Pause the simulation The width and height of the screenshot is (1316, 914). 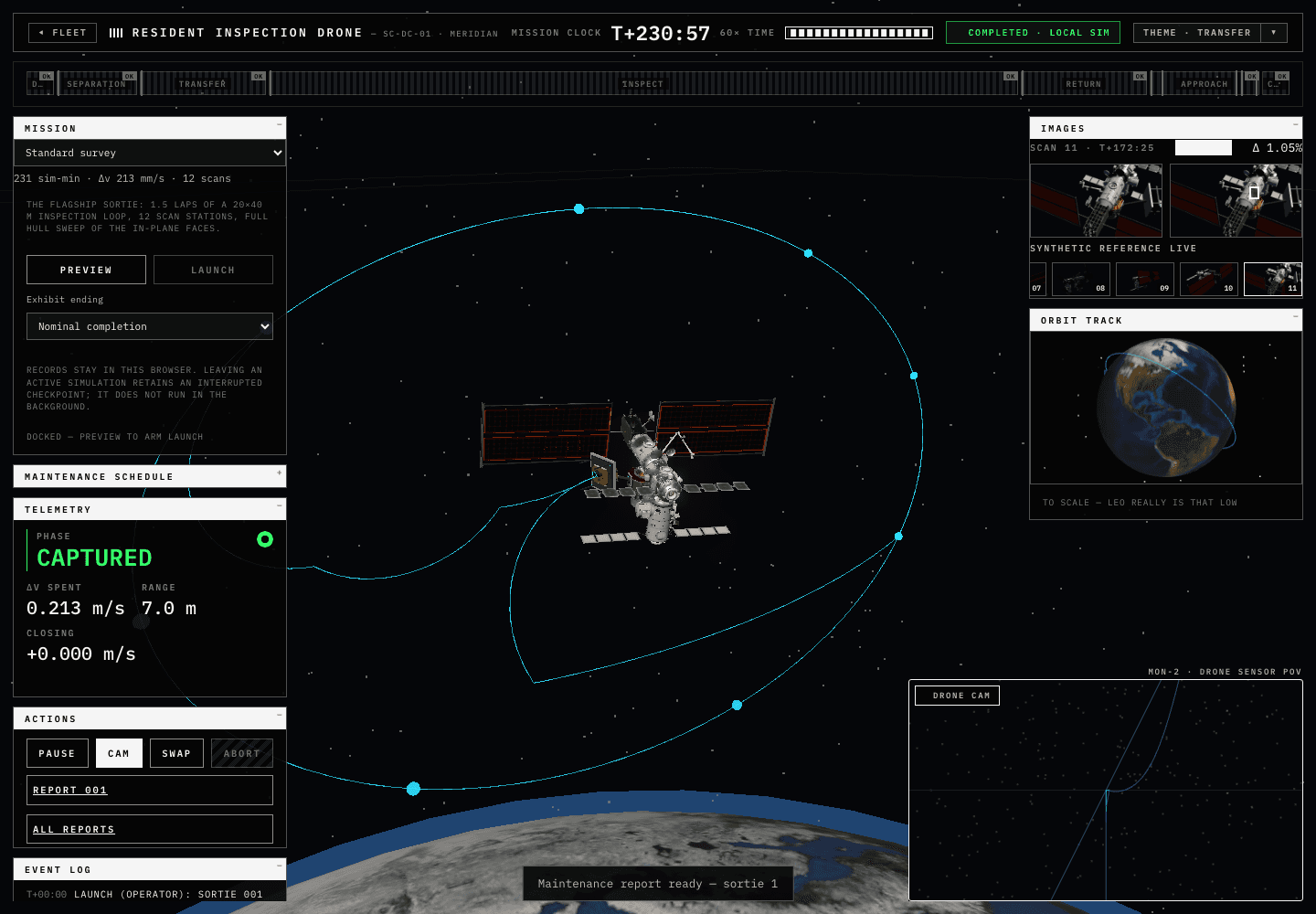click(58, 753)
